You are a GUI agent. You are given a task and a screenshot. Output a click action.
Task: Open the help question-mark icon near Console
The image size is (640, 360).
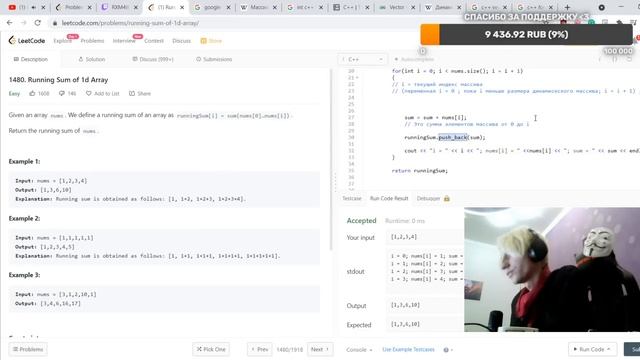click(x=446, y=350)
